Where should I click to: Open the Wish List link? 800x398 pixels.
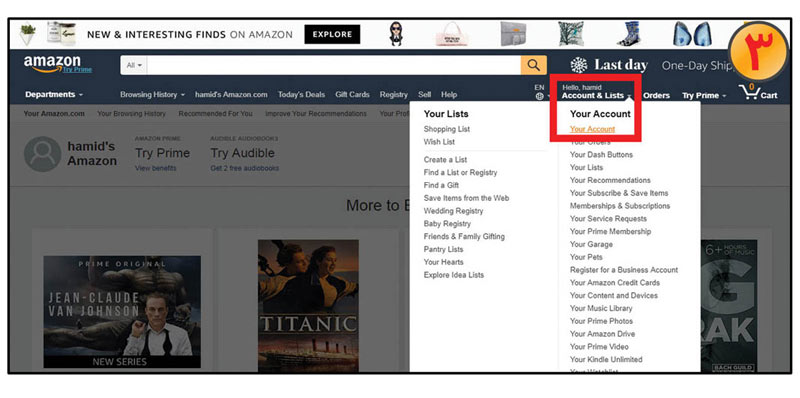439,142
